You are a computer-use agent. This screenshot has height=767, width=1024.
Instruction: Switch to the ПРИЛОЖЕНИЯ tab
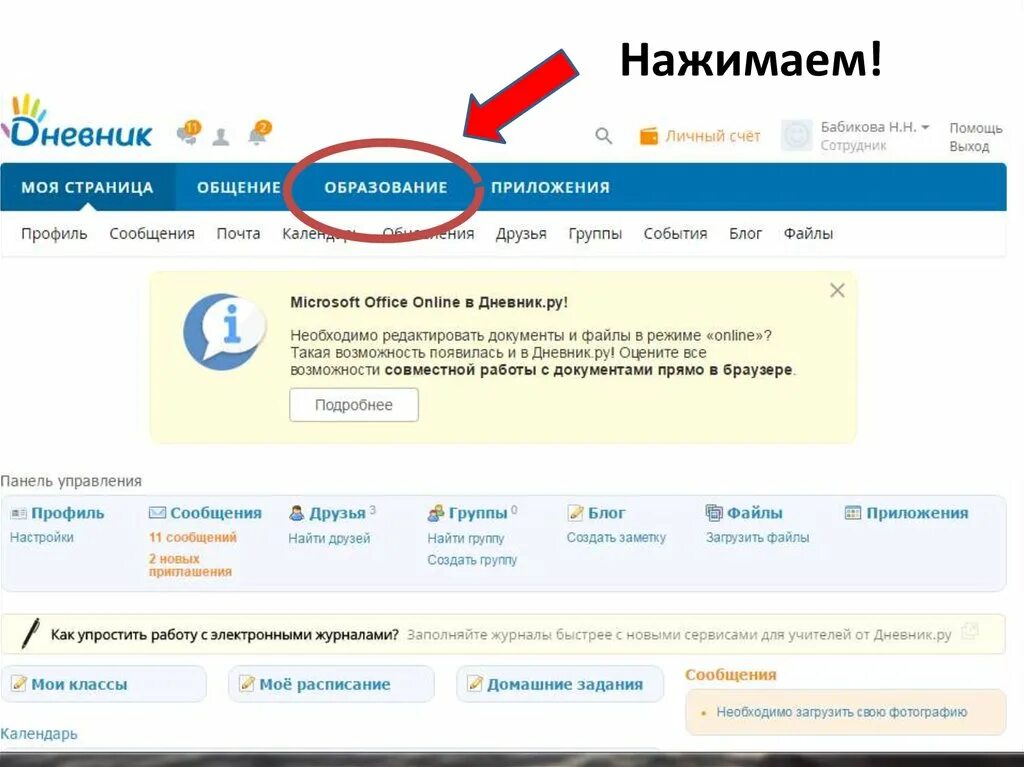(x=551, y=188)
